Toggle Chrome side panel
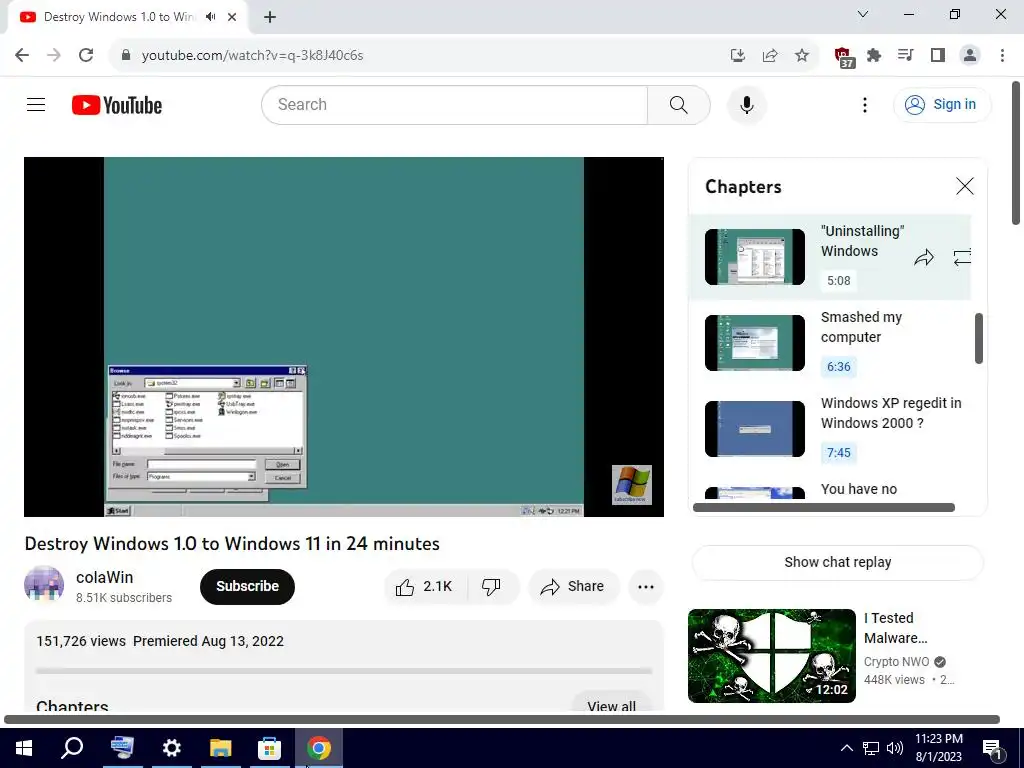Viewport: 1024px width, 768px height. (x=938, y=55)
